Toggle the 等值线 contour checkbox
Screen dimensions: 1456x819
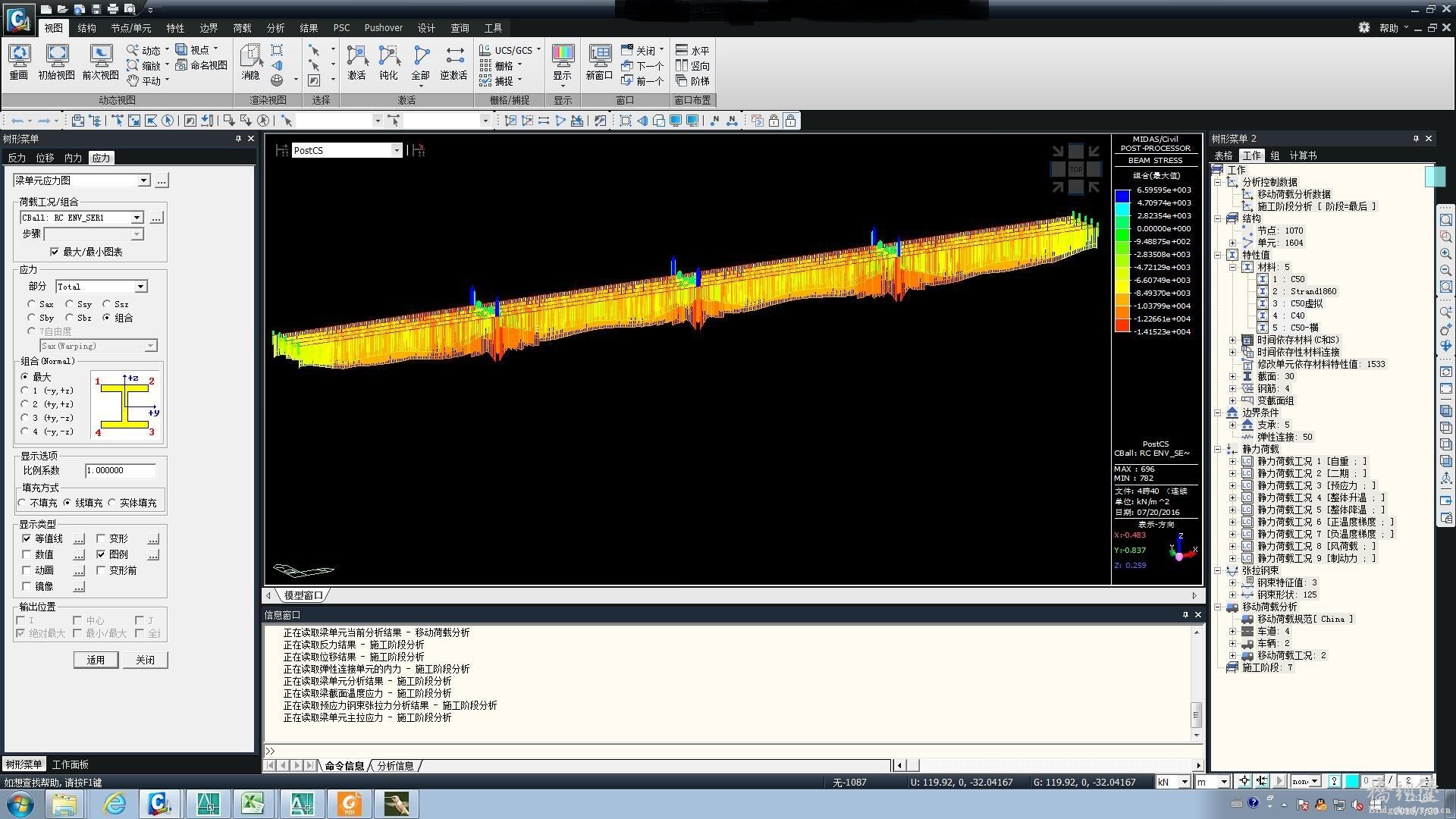pos(27,538)
